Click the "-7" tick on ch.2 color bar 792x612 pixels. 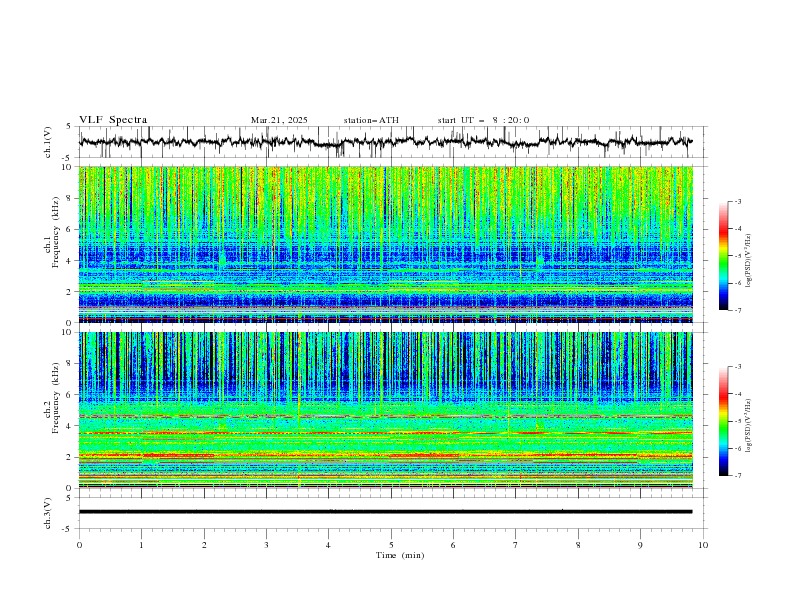(x=737, y=476)
